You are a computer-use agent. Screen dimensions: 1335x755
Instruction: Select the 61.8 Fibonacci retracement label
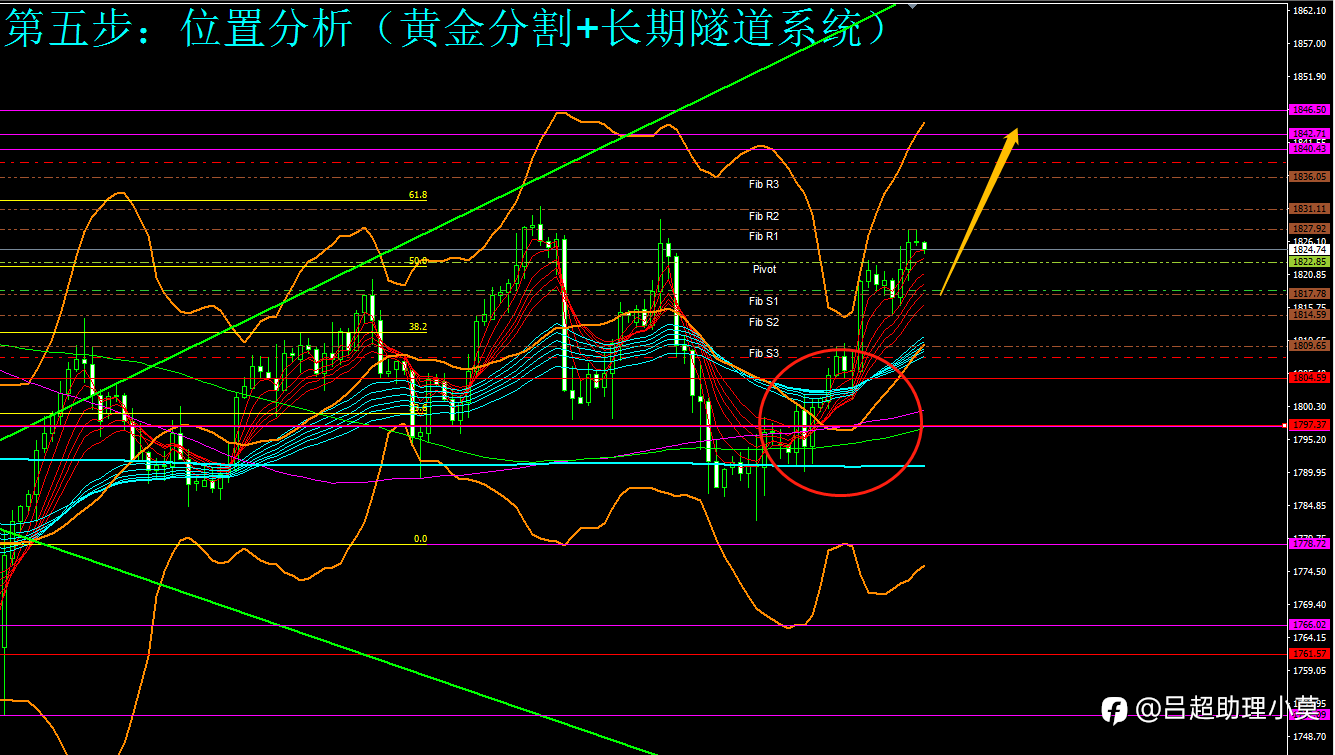[418, 195]
